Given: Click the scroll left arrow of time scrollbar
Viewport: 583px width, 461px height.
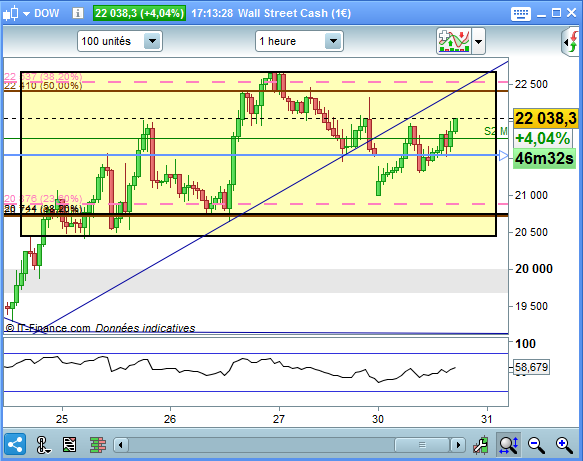Looking at the screenshot, I should click(120, 445).
